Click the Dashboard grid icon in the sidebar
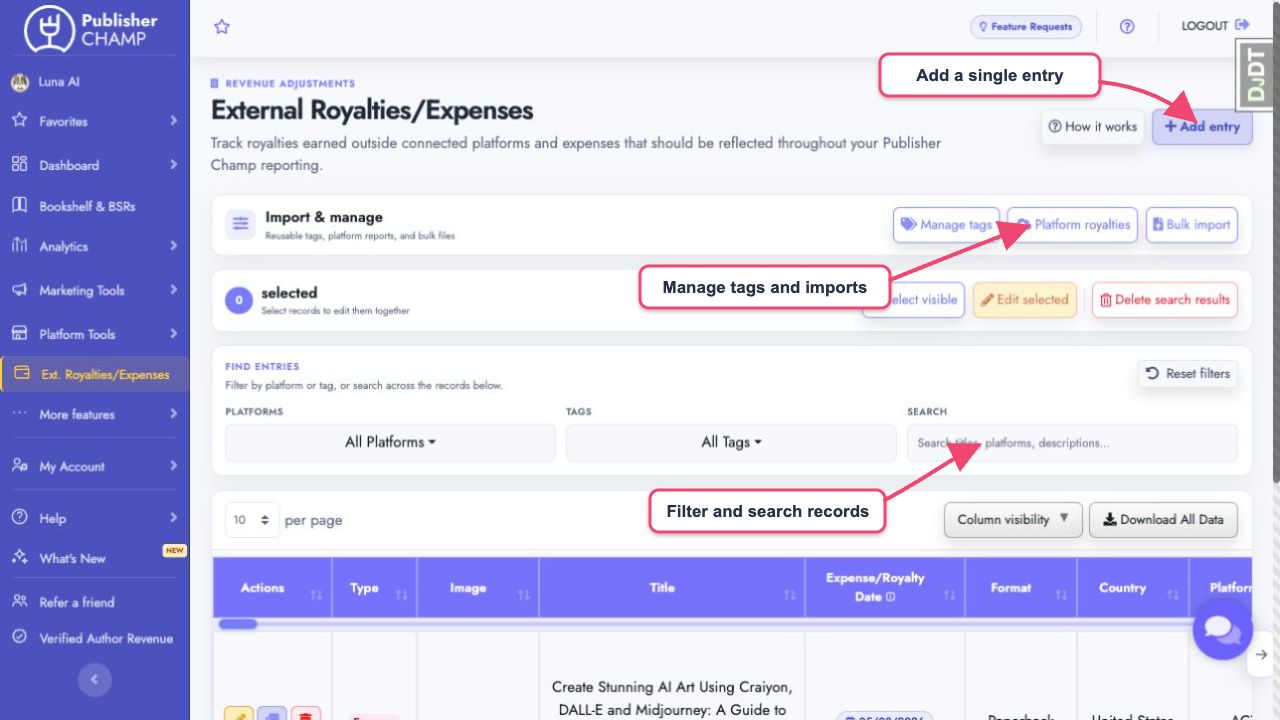Screen dimensions: 1280x720 pyautogui.click(x=19, y=164)
